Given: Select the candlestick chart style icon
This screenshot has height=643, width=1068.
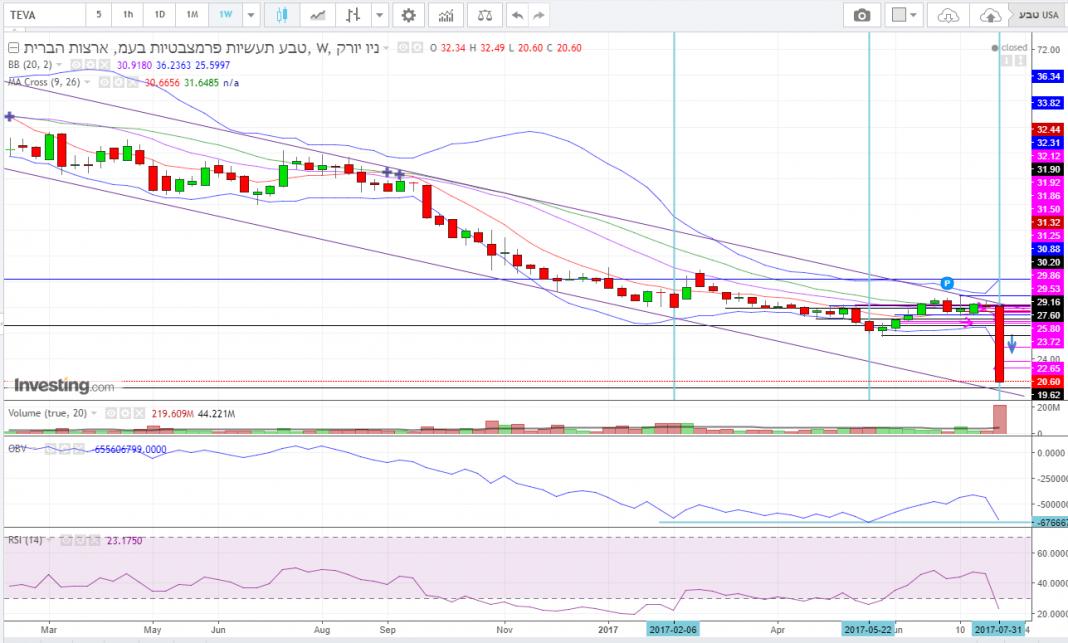Looking at the screenshot, I should pos(281,15).
